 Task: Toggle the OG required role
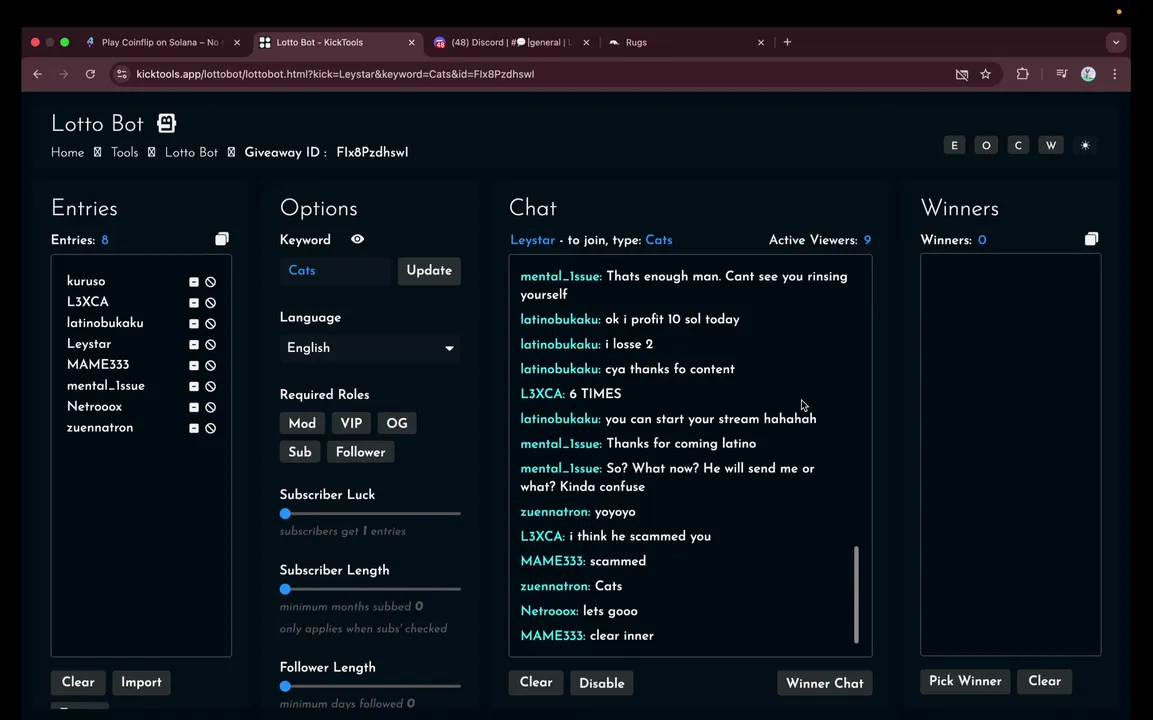coord(397,424)
